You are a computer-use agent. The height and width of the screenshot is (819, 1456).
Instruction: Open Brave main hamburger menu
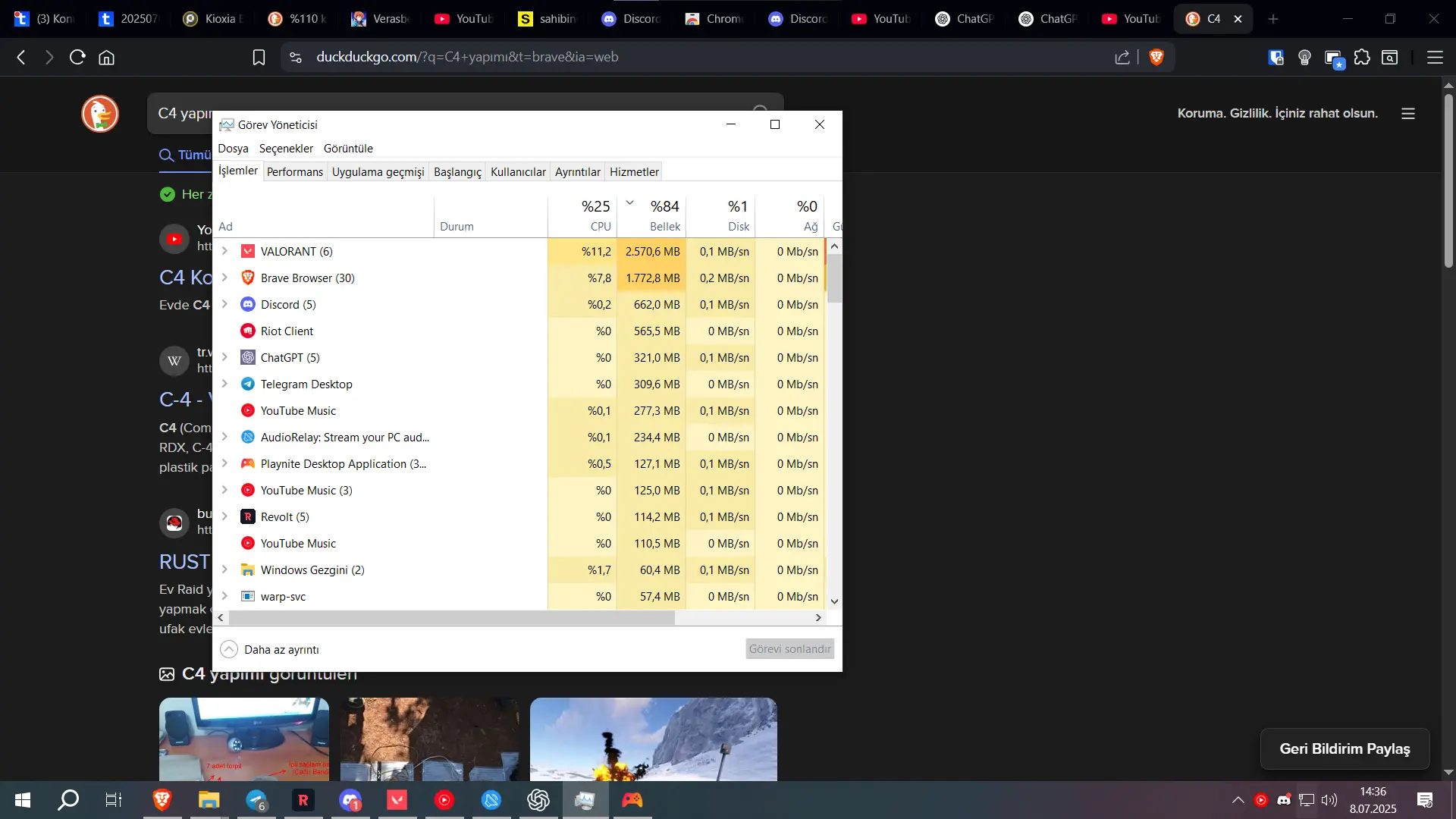point(1435,57)
